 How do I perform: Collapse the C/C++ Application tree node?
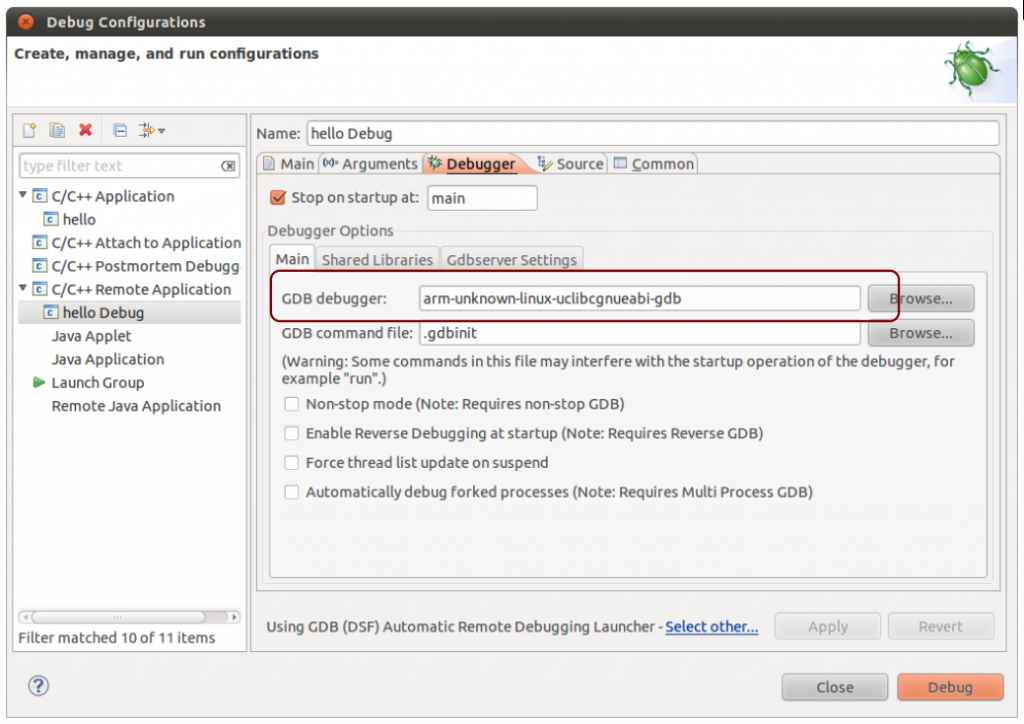point(20,196)
